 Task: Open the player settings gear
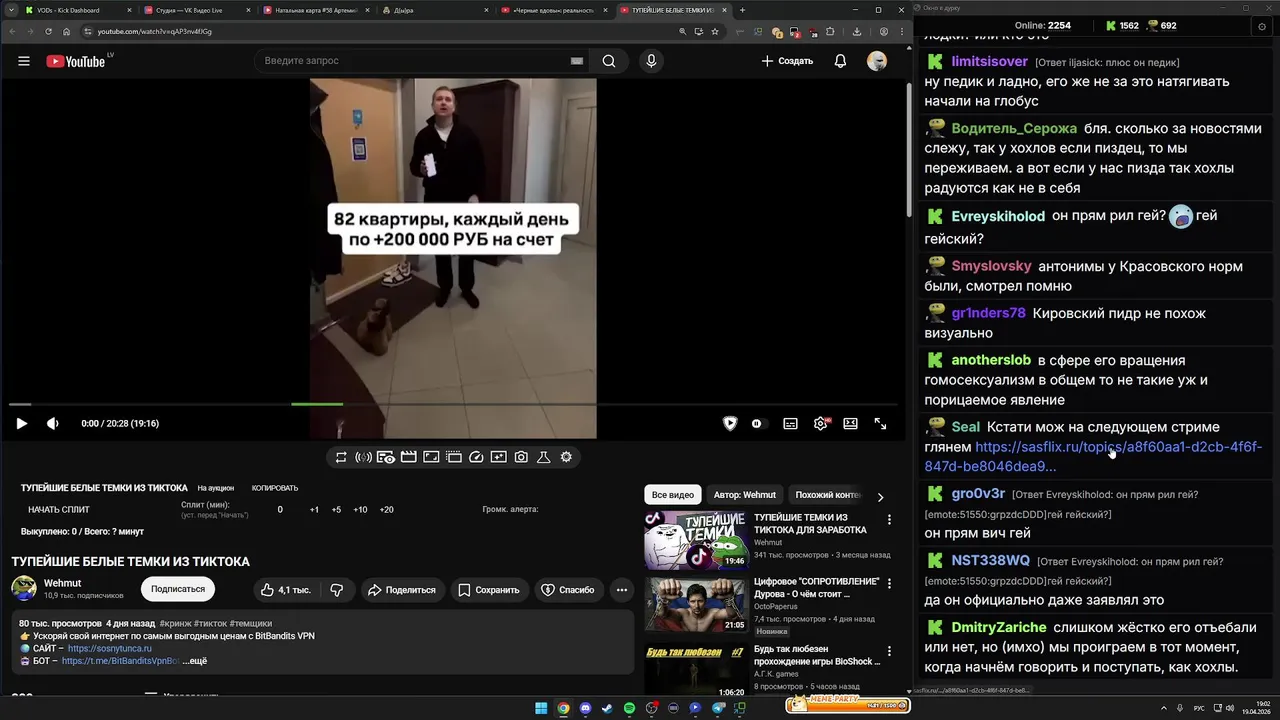click(820, 423)
